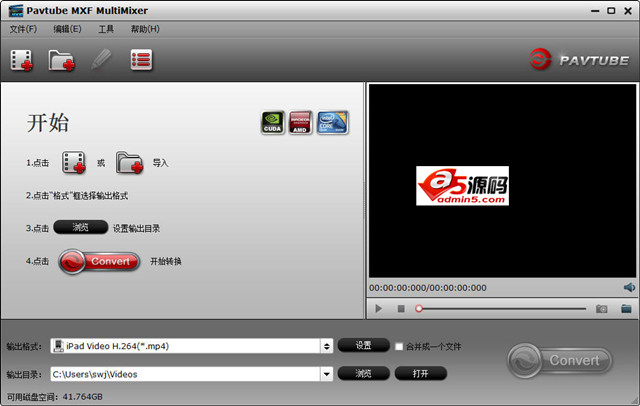
Task: Click the add folder icon in step 1
Action: 129,162
